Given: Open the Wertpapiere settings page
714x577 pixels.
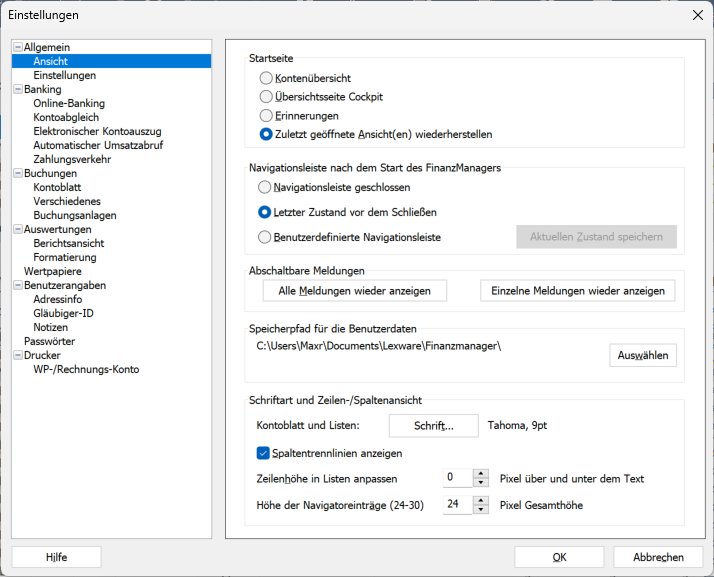Looking at the screenshot, I should click(x=53, y=271).
